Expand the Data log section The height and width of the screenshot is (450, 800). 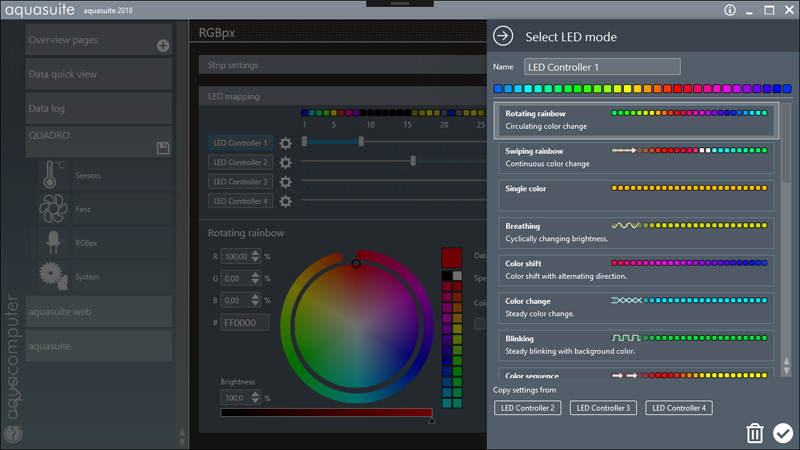click(x=98, y=108)
